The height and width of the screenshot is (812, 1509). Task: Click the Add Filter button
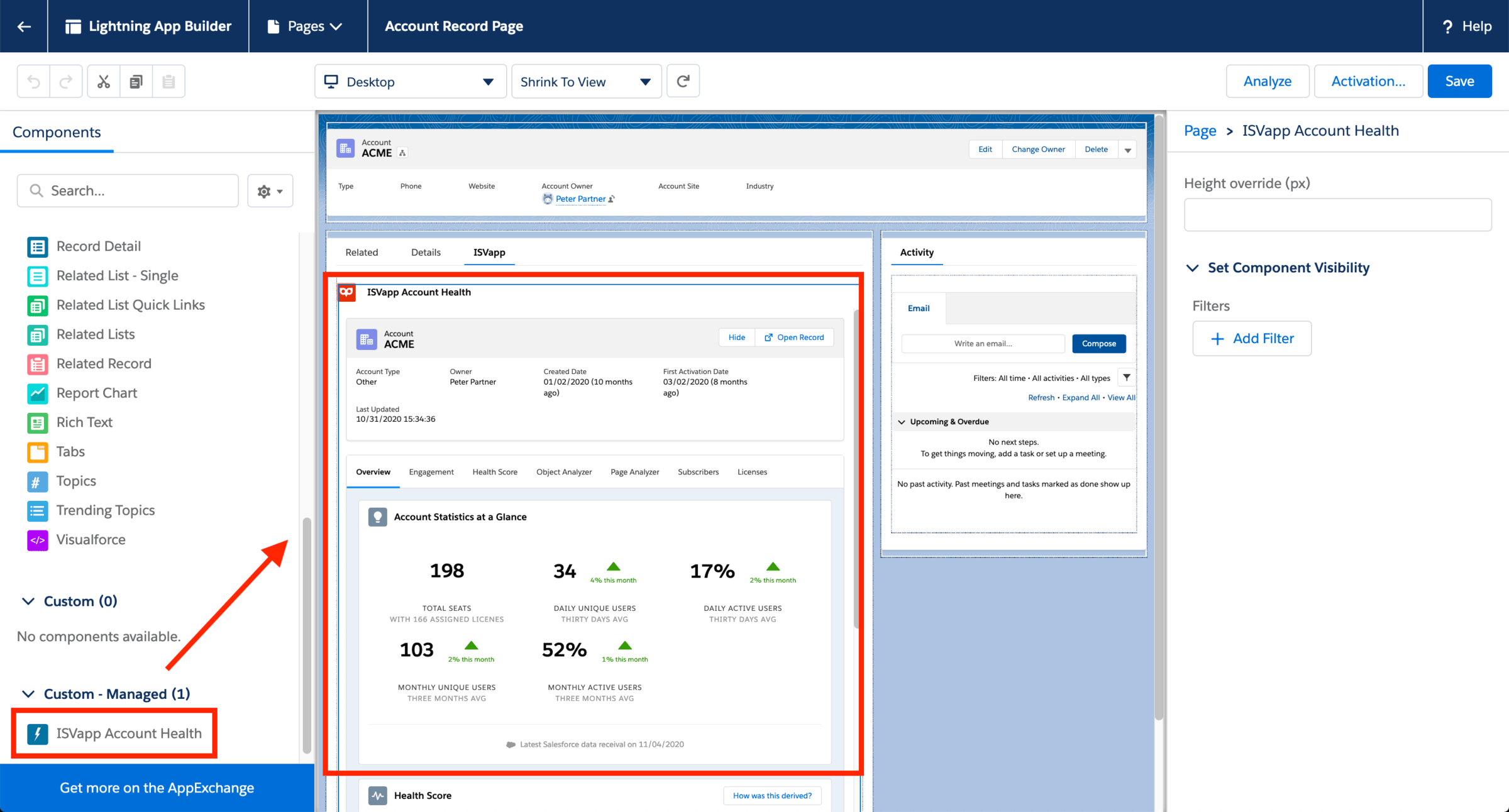[x=1252, y=339]
